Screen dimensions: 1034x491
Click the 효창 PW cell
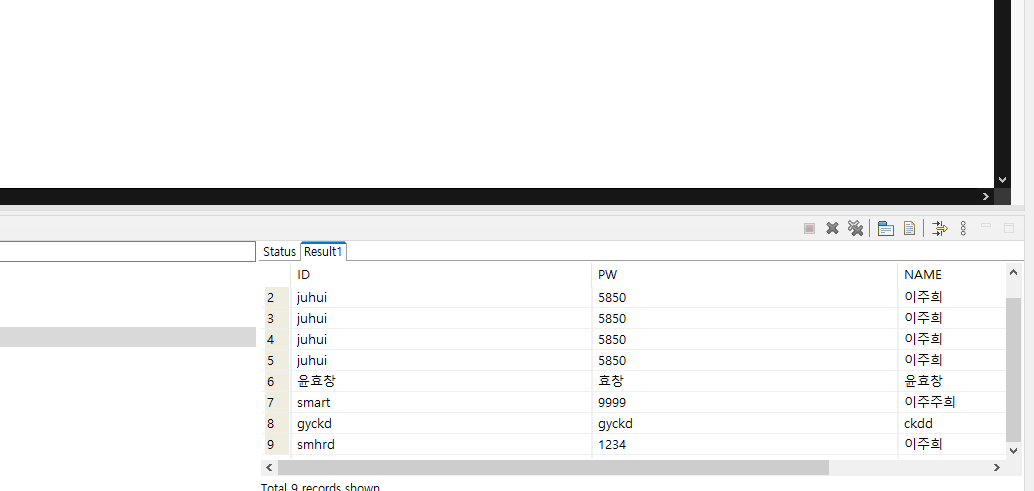[x=745, y=382]
